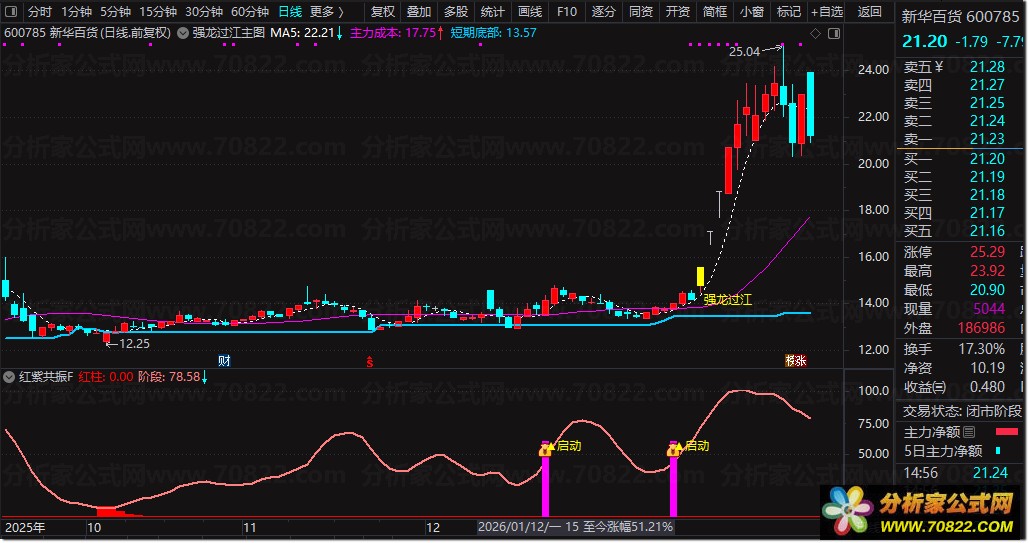Click the 600785 新华百货(日线.前复权) chart title

(x=87, y=33)
